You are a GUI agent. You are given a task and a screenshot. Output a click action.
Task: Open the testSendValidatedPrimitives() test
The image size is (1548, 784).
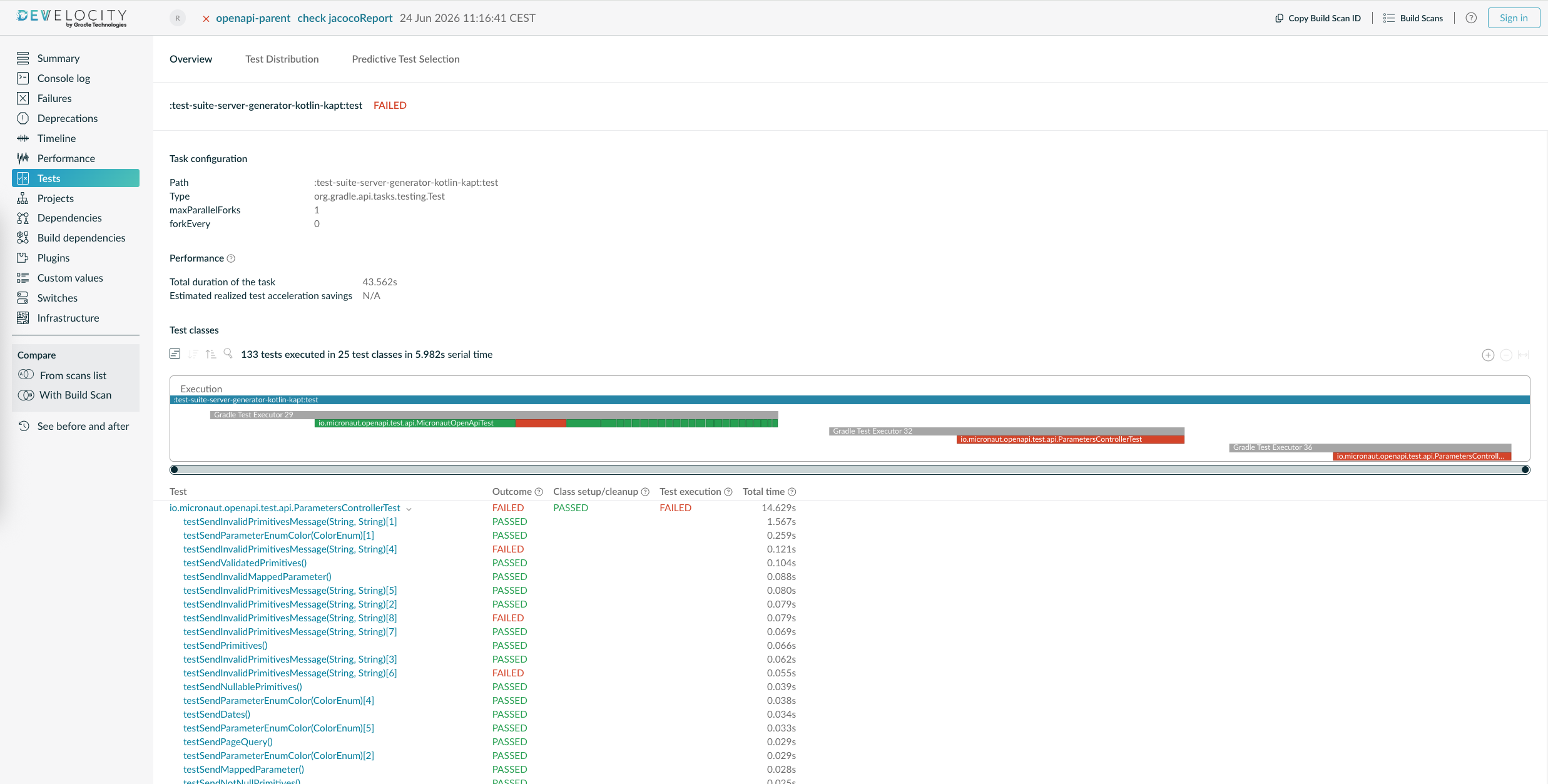pyautogui.click(x=245, y=563)
